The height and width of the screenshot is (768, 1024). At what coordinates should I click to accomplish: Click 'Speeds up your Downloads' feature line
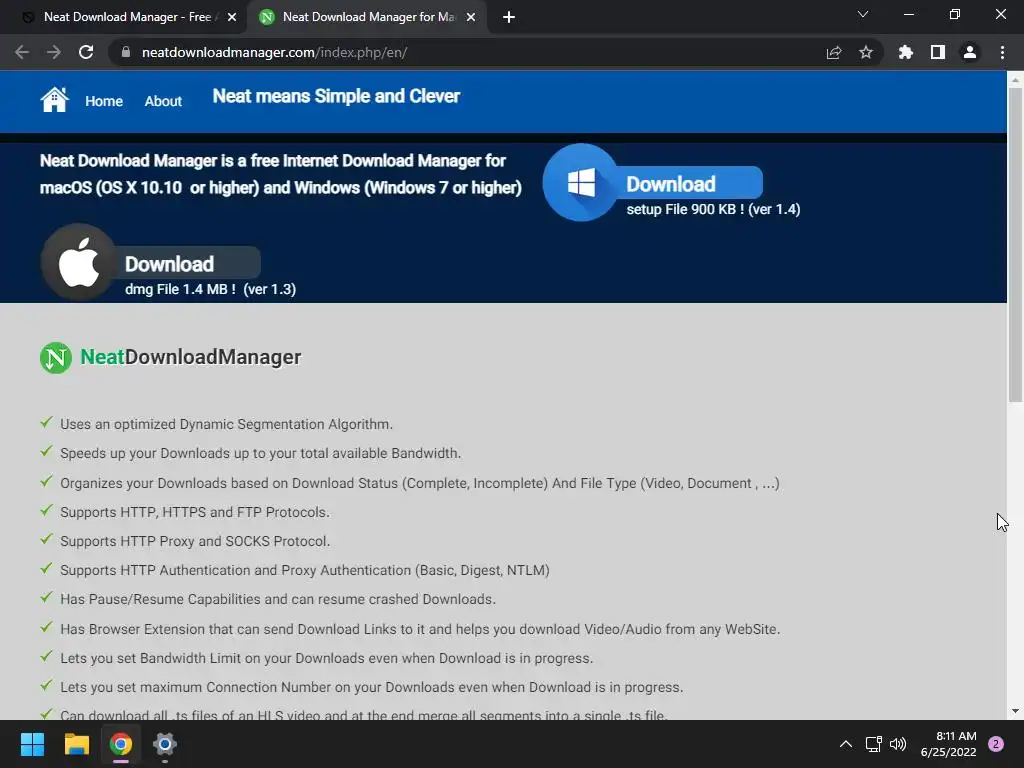pos(261,453)
